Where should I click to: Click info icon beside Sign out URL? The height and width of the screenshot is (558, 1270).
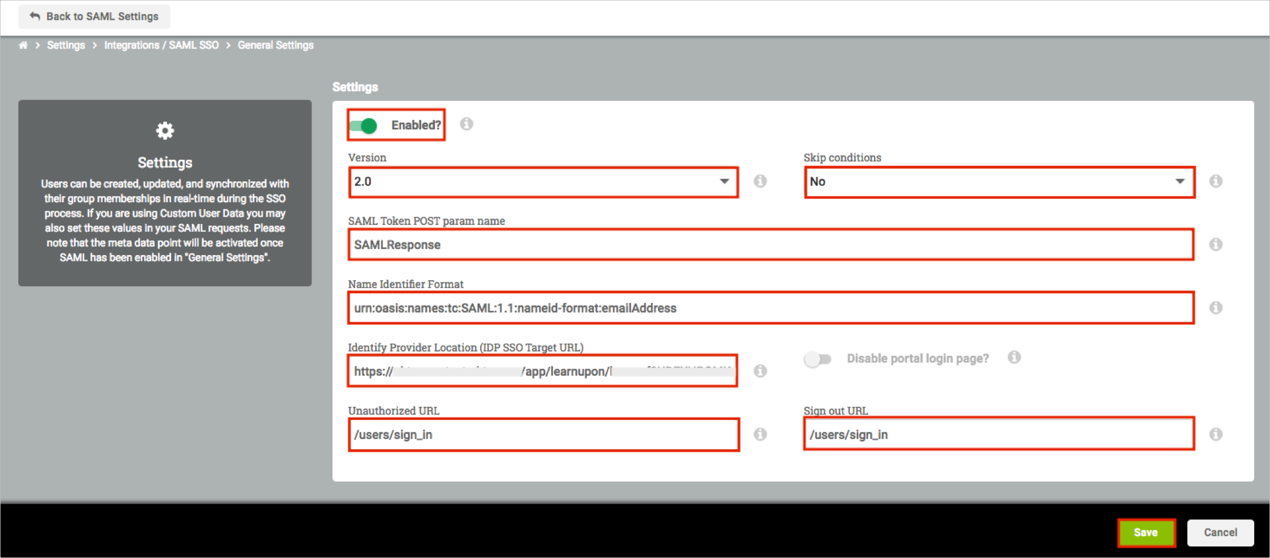1215,434
